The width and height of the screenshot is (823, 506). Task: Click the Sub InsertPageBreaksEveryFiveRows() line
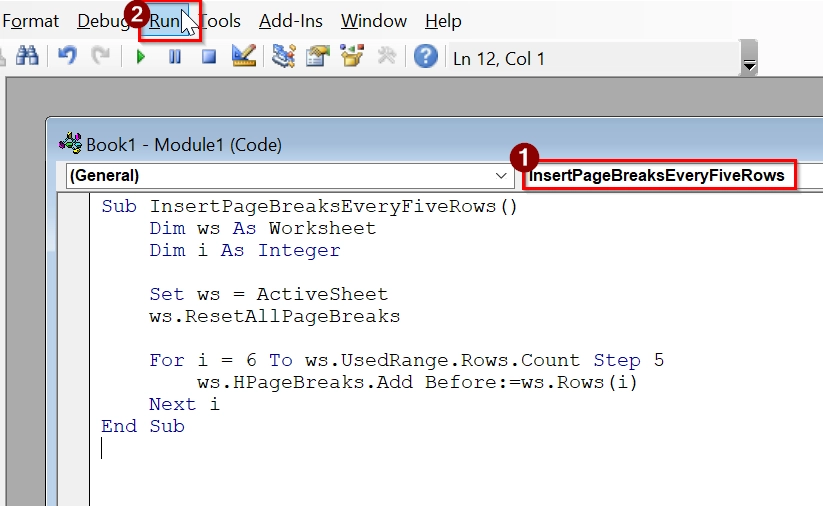pyautogui.click(x=310, y=206)
